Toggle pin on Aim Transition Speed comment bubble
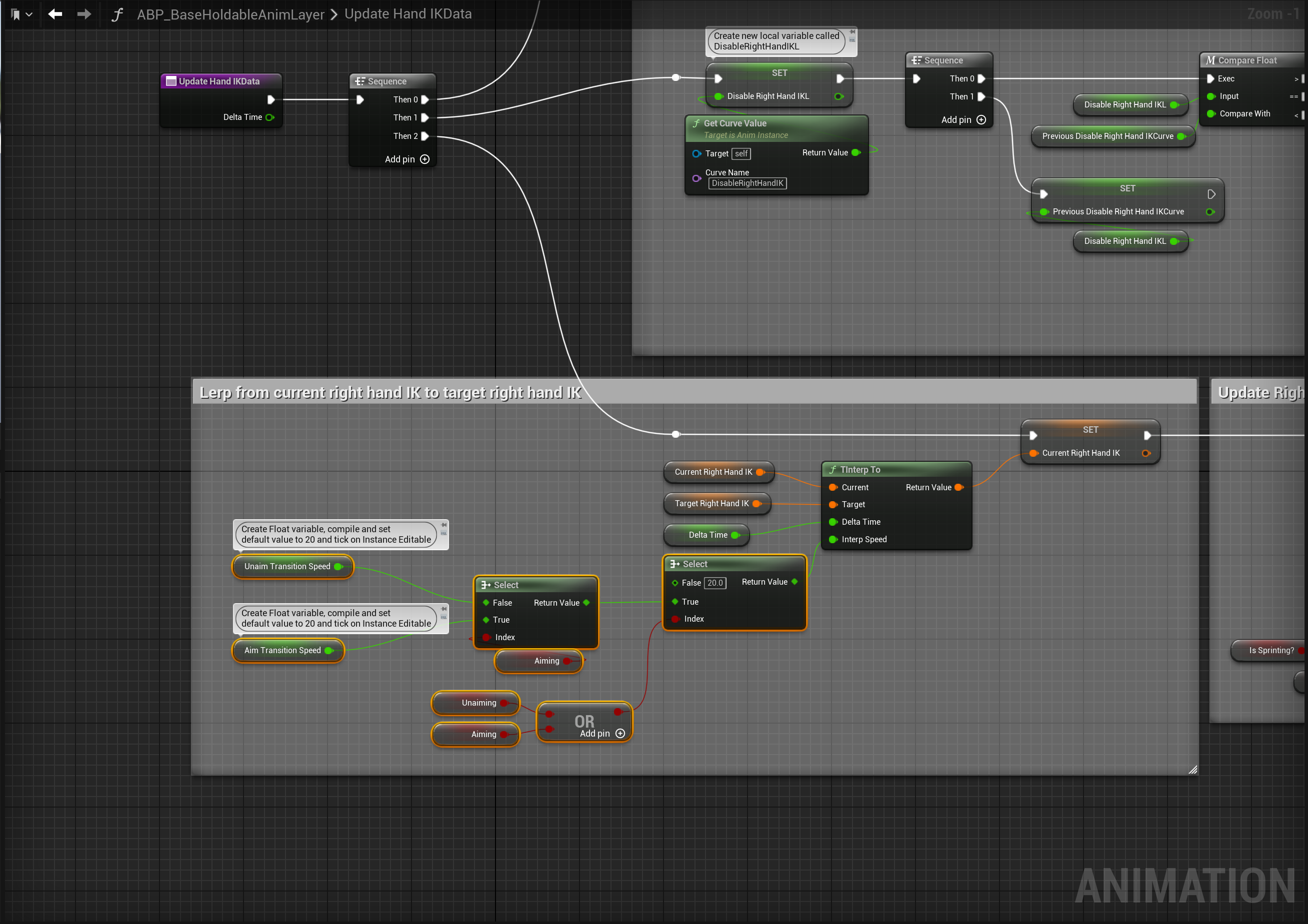Image resolution: width=1308 pixels, height=924 pixels. [444, 609]
